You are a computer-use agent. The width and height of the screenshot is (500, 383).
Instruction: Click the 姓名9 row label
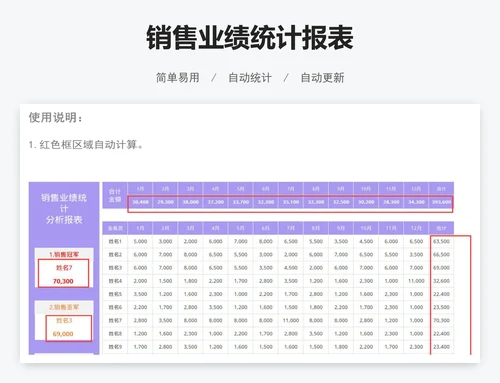115,347
